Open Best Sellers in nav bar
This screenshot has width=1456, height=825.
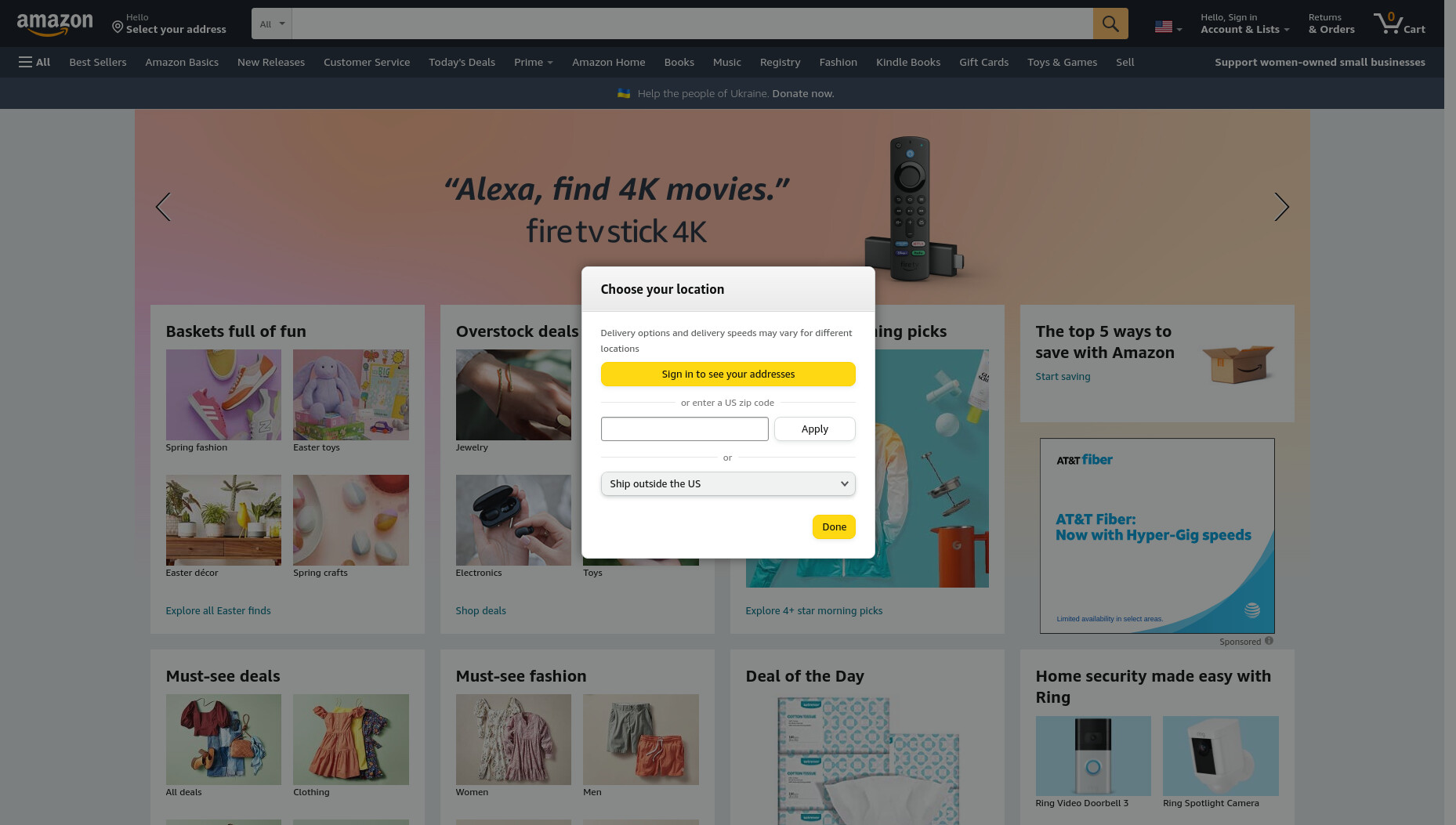(98, 62)
